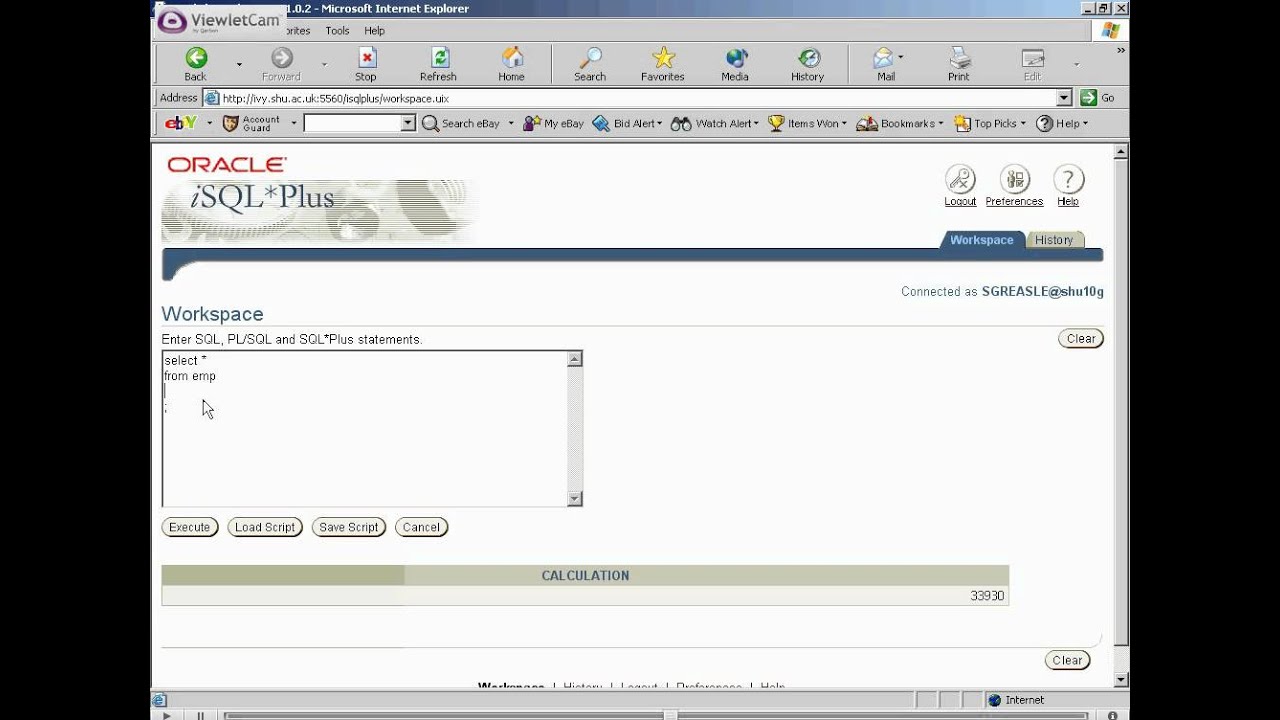Click the Watch Alert binoculars item
Viewport: 1280px width, 720px height.
pos(715,123)
